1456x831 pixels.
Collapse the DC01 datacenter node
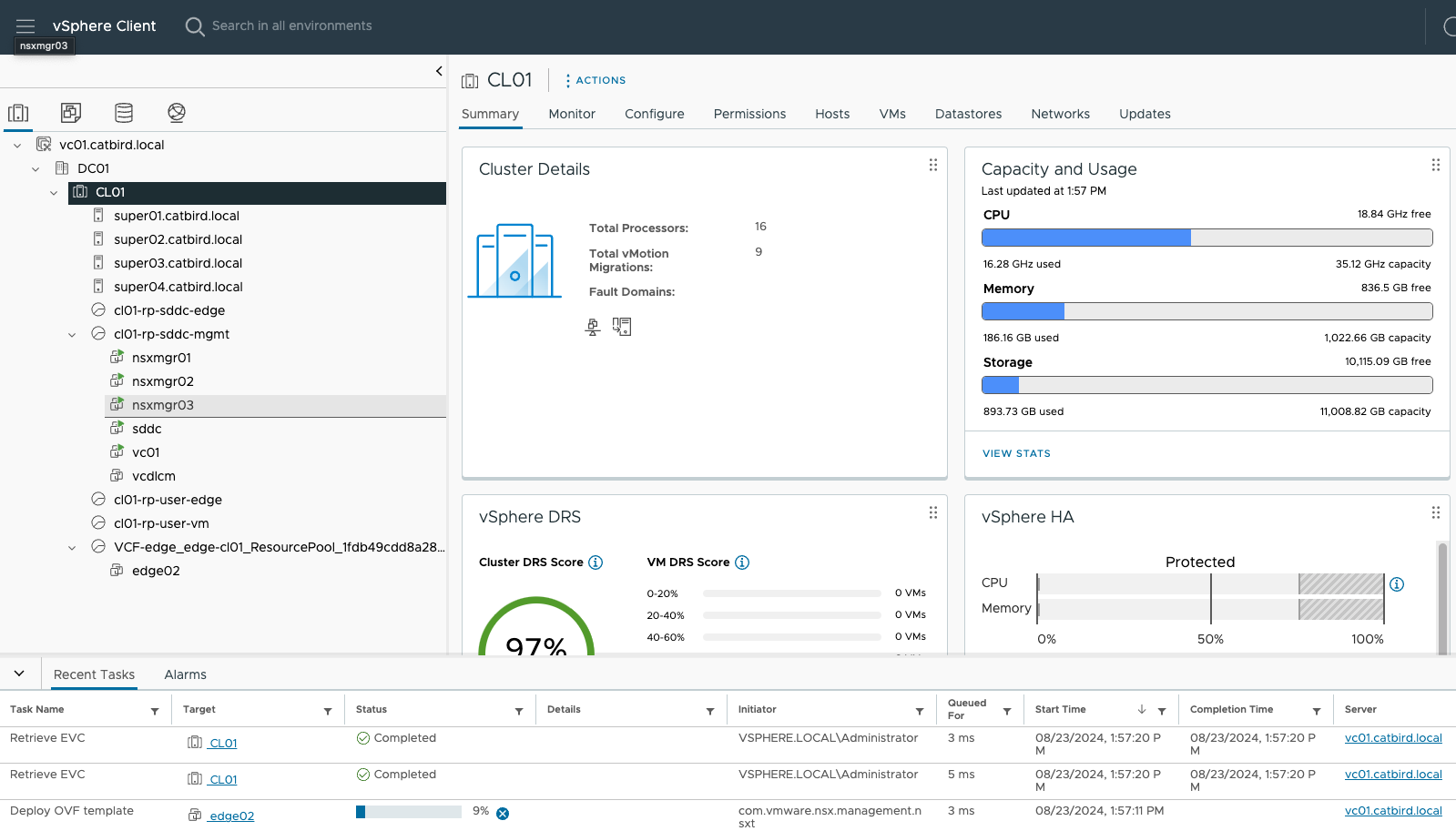click(x=36, y=168)
